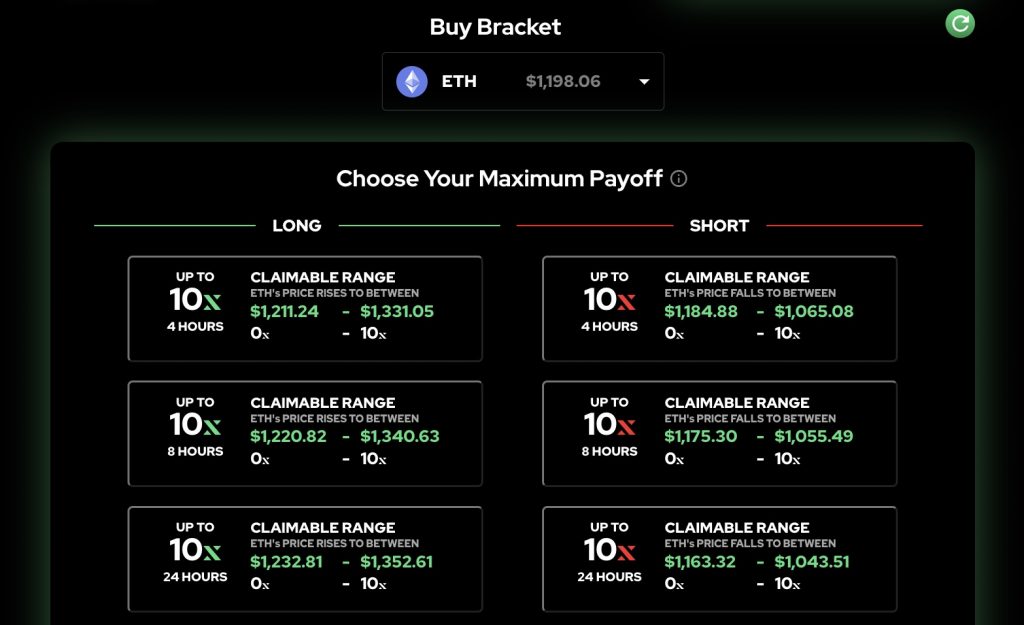Expand the ETH asset dropdown arrow

click(644, 82)
